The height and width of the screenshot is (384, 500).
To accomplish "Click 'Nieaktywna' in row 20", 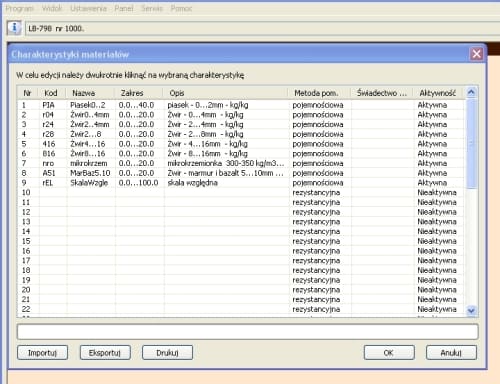I will point(437,289).
